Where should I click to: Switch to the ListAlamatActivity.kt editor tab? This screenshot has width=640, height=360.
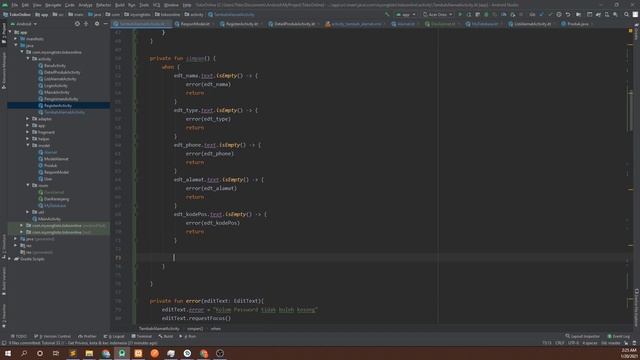pyautogui.click(x=532, y=24)
